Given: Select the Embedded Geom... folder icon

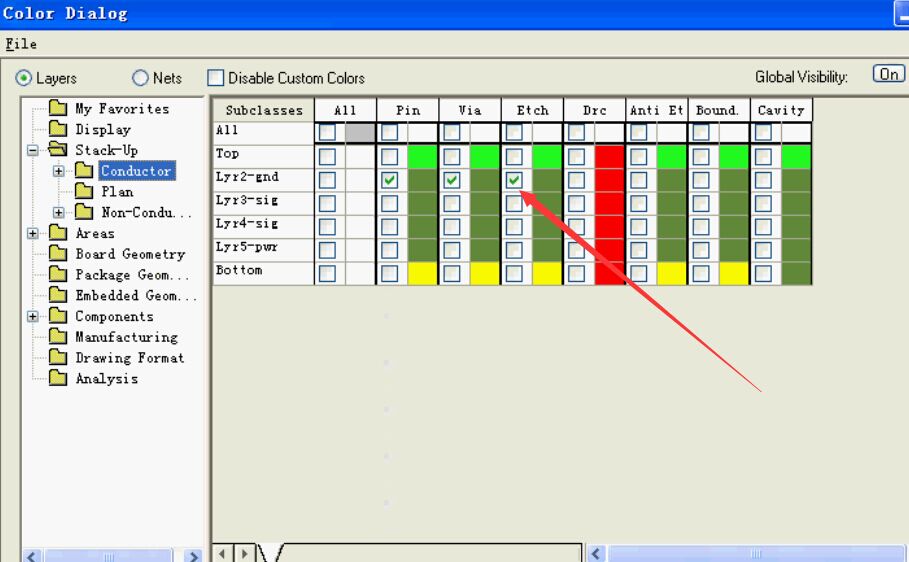Looking at the screenshot, I should pyautogui.click(x=58, y=295).
